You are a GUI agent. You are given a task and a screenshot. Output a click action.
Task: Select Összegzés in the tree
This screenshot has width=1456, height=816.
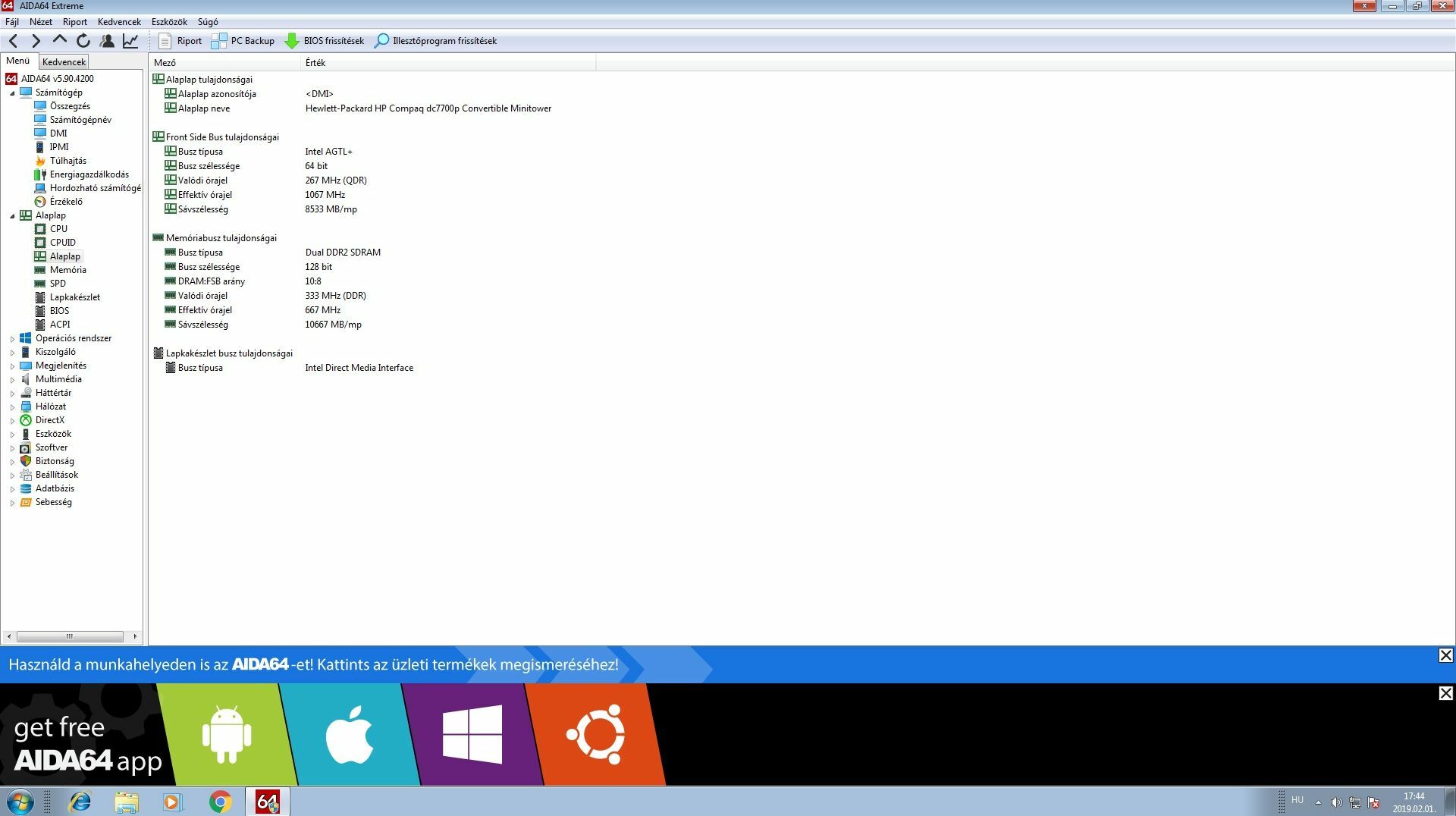(70, 106)
